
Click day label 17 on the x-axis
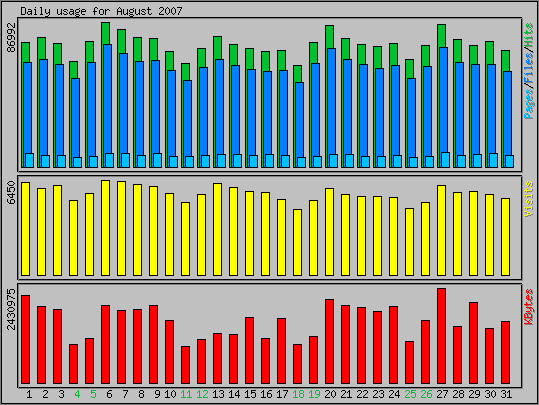(282, 394)
